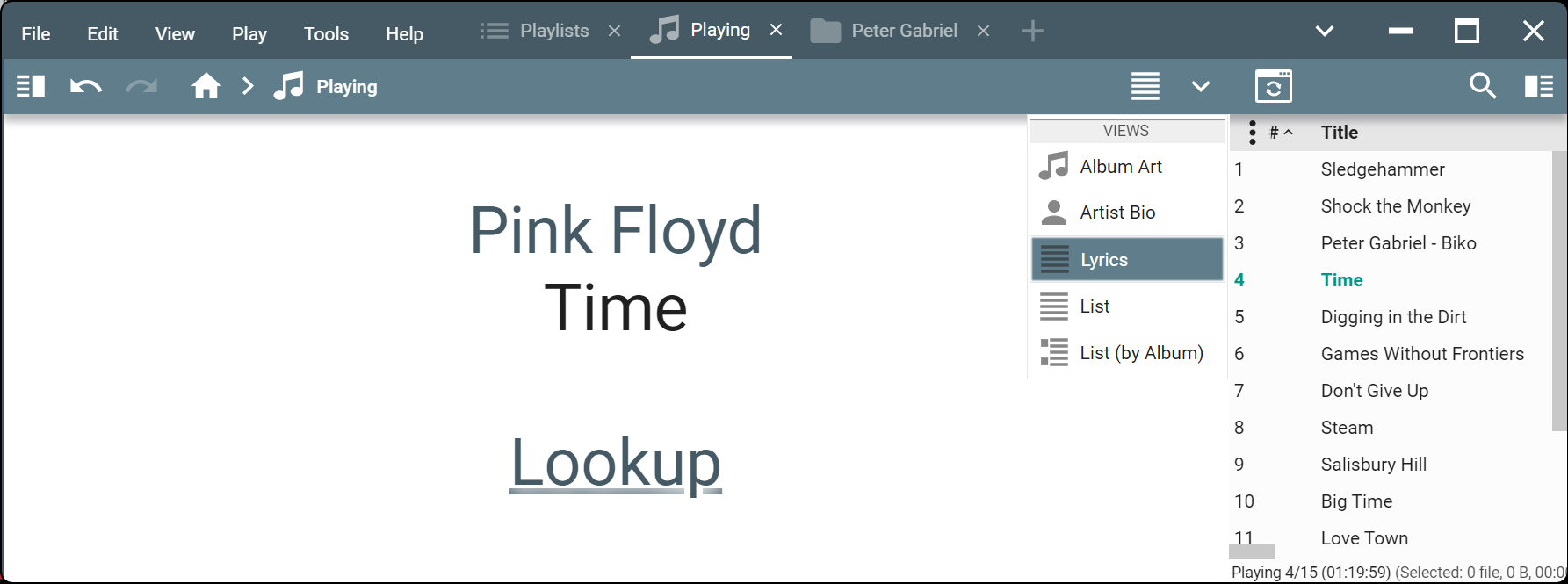Viewport: 1568px width, 584px height.
Task: Close the Playlists tab
Action: [x=615, y=32]
